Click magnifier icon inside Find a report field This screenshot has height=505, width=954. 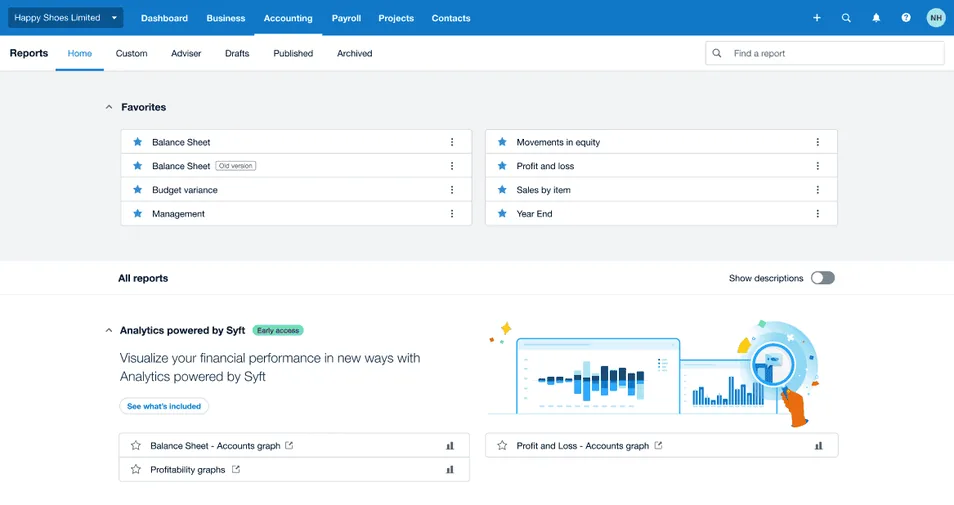[x=717, y=53]
